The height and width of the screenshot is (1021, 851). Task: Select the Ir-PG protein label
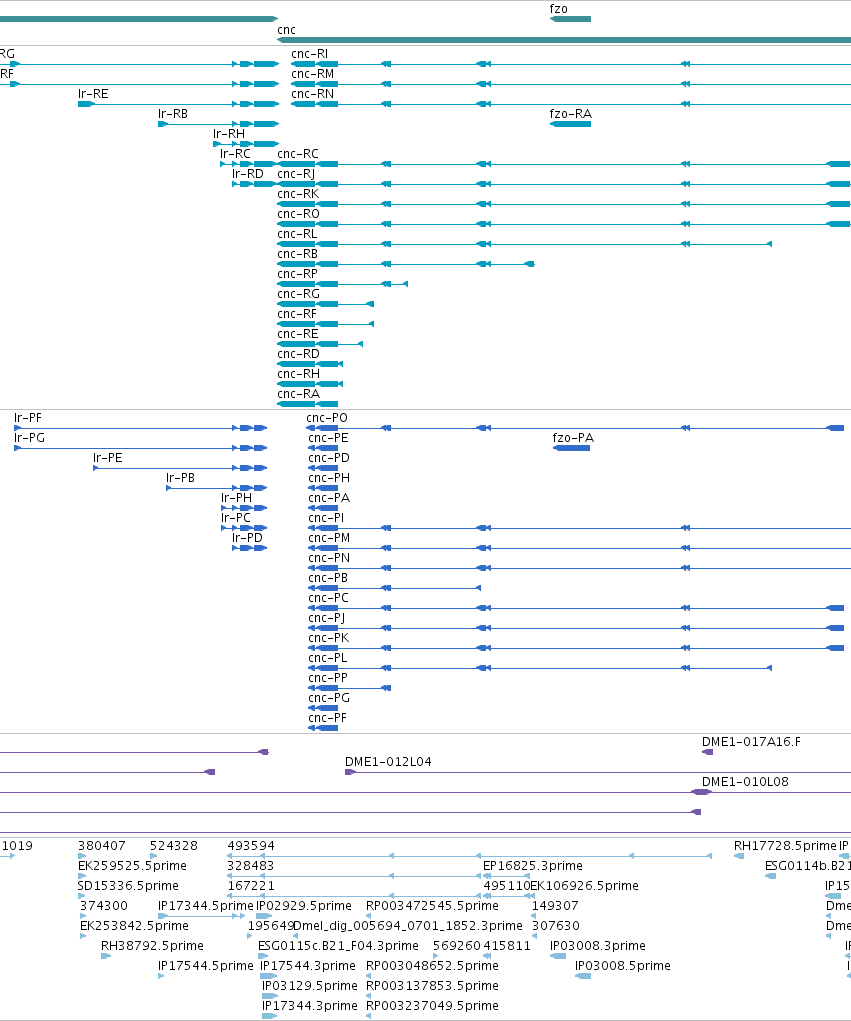[x=29, y=438]
